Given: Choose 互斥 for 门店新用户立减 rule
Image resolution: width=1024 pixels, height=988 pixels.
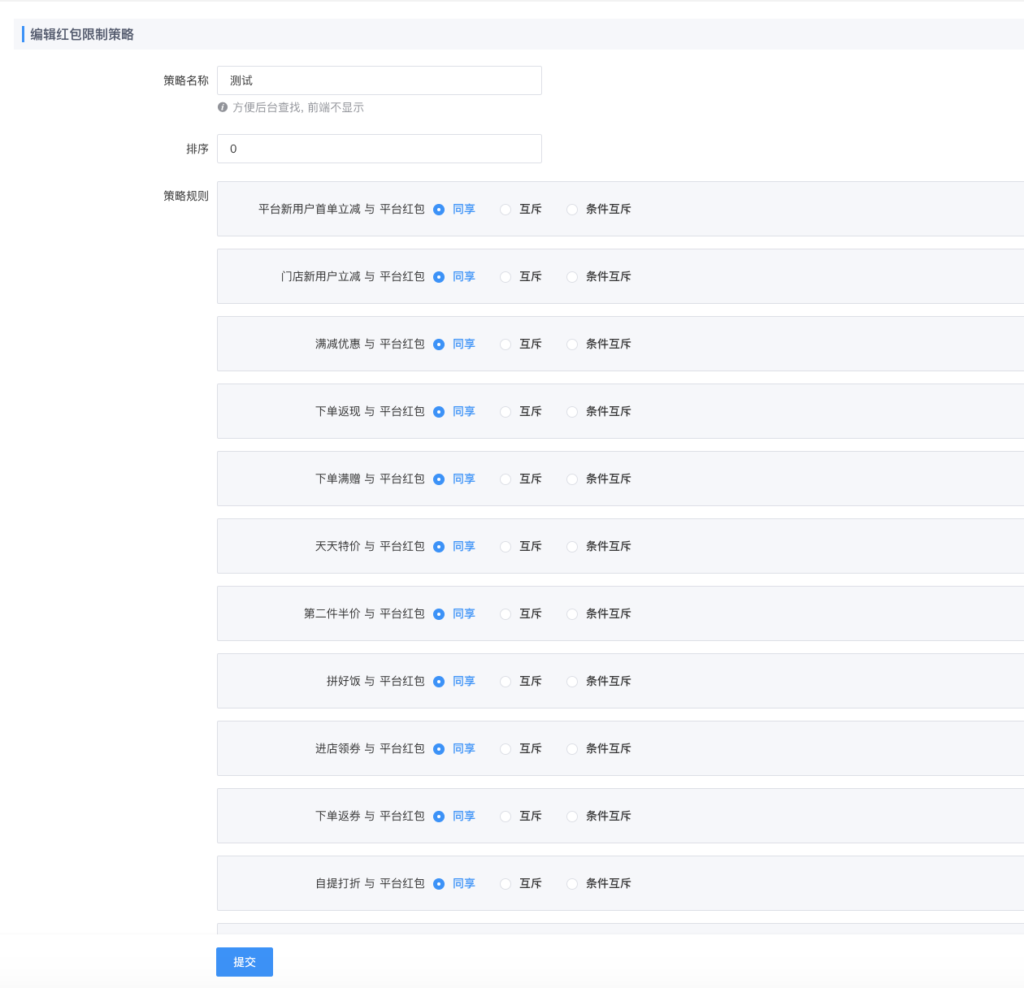Looking at the screenshot, I should 506,277.
